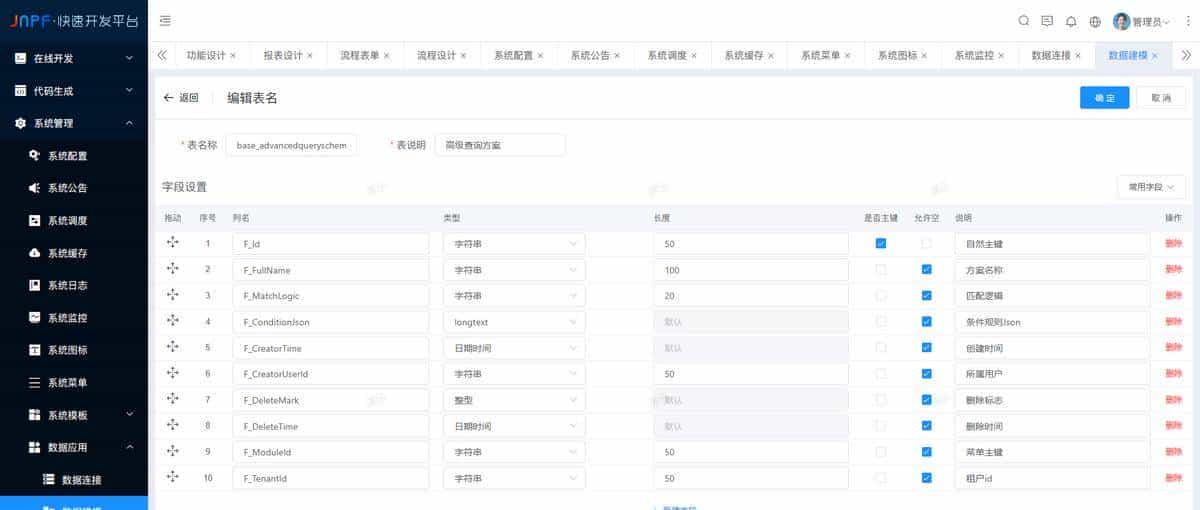The width and height of the screenshot is (1200, 510).
Task: Switch to the 流程表单 tab
Action: (x=360, y=56)
